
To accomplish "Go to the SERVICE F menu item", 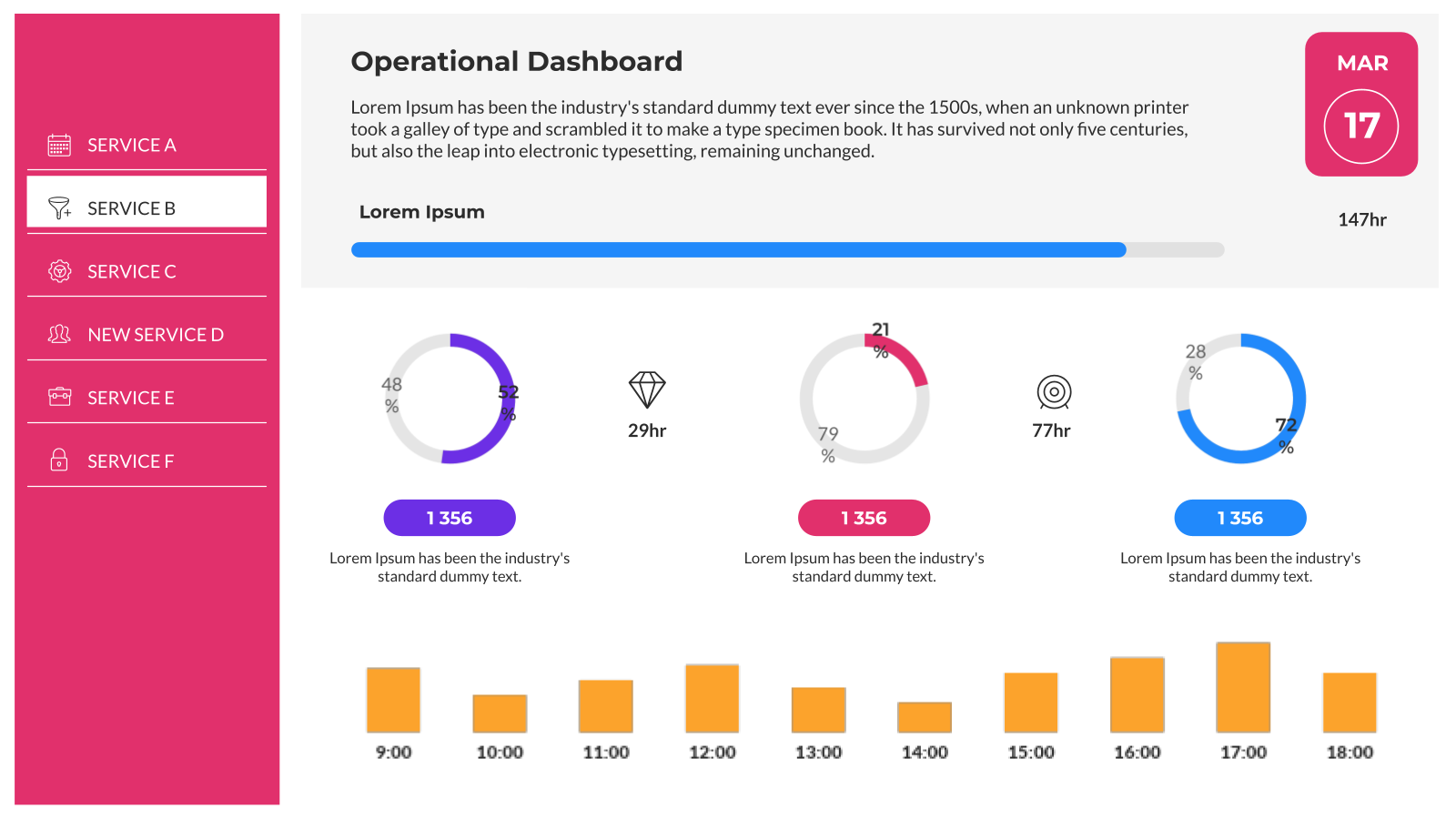I will point(130,461).
